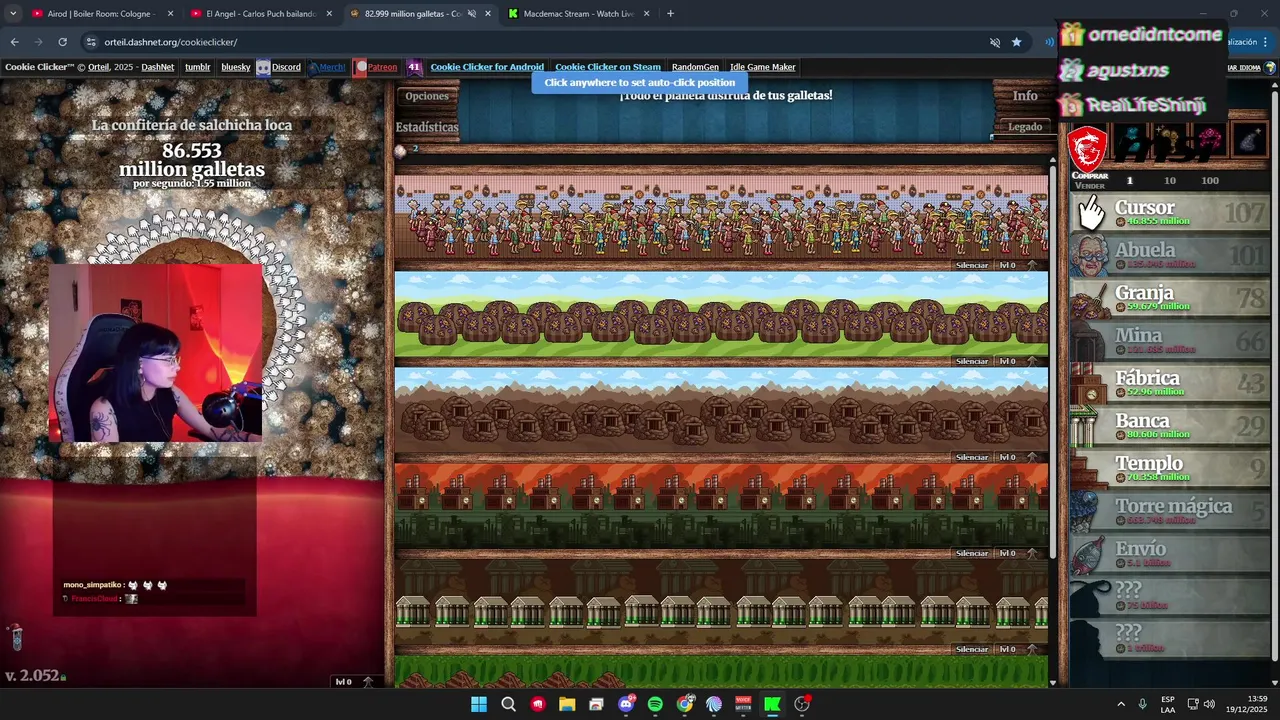The image size is (1280, 720).
Task: Open File Explorer from the taskbar
Action: [x=567, y=704]
